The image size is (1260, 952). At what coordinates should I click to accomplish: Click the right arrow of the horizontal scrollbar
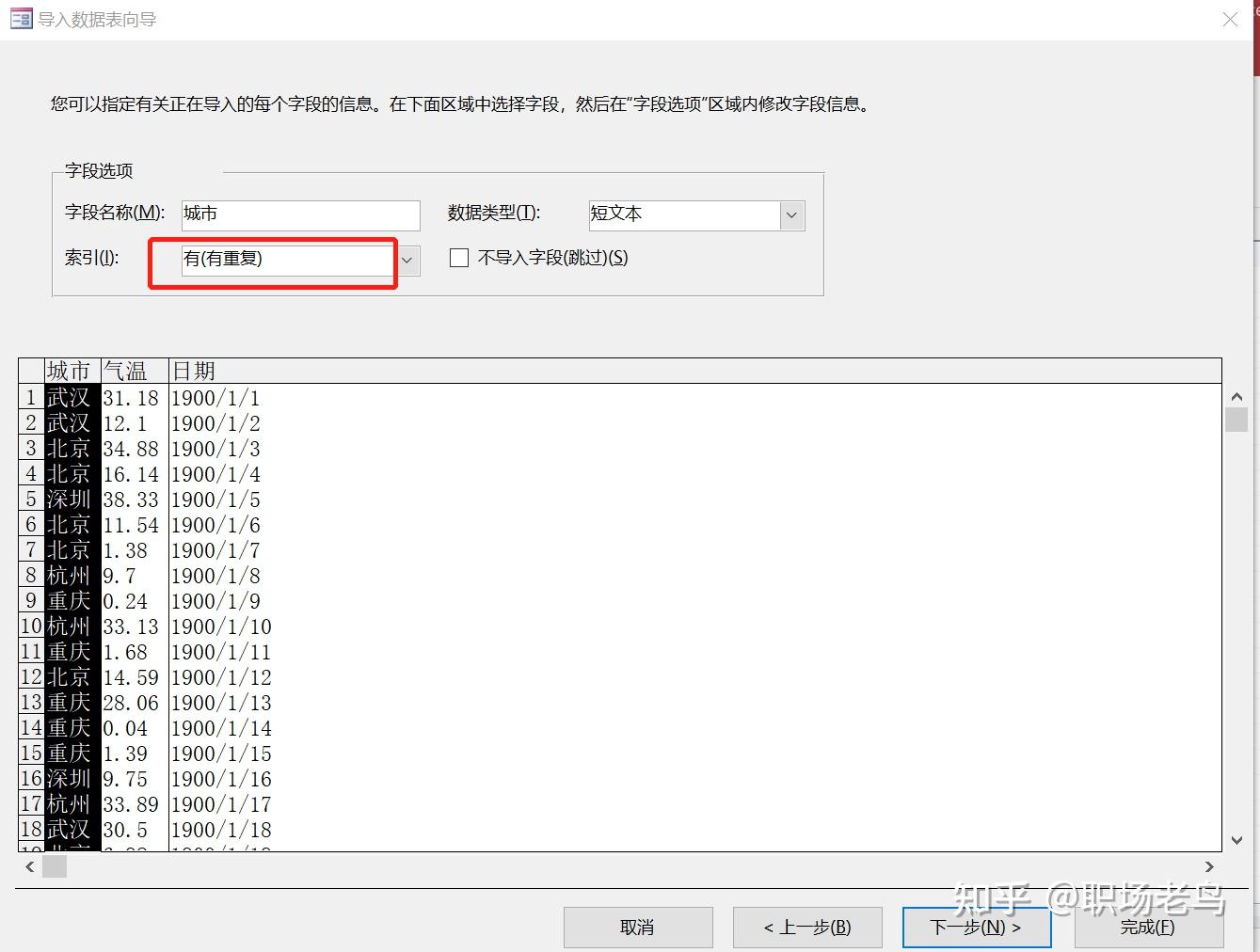point(1211,866)
